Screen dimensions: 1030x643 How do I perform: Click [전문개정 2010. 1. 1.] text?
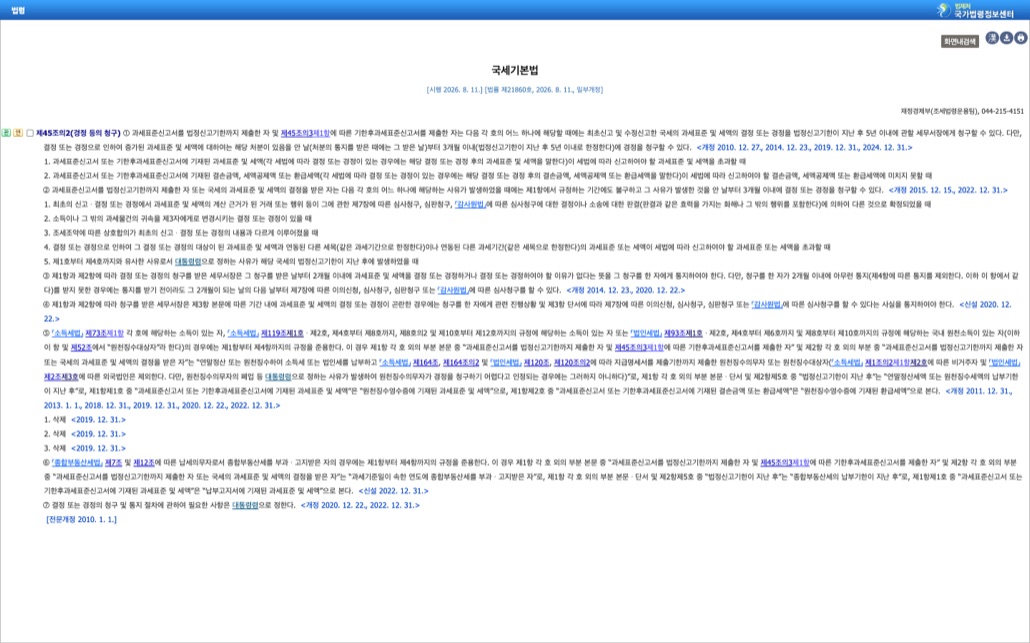(x=81, y=520)
